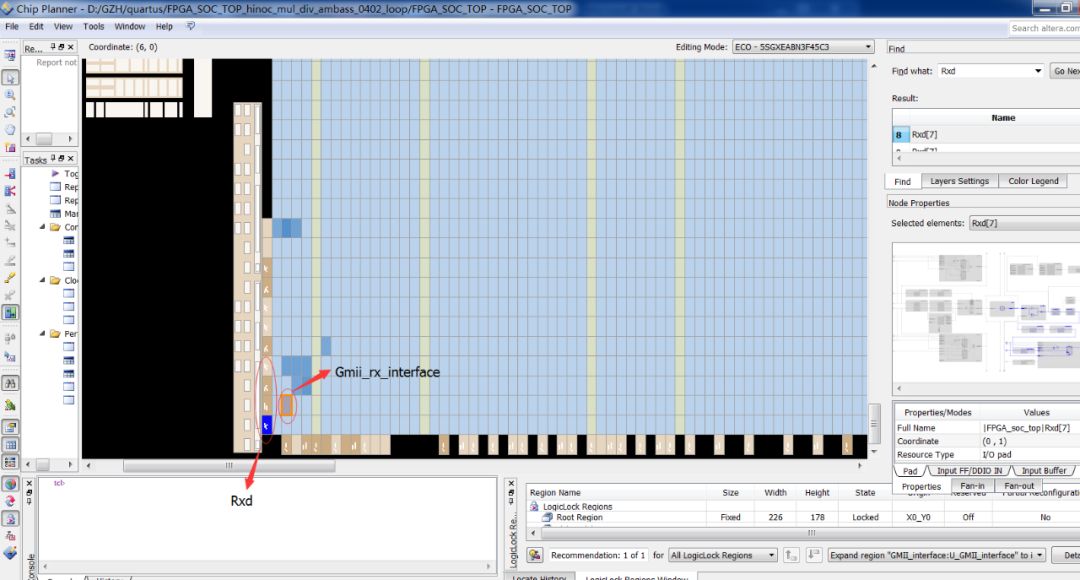Open the Tools menu
The width and height of the screenshot is (1080, 580).
(94, 26)
